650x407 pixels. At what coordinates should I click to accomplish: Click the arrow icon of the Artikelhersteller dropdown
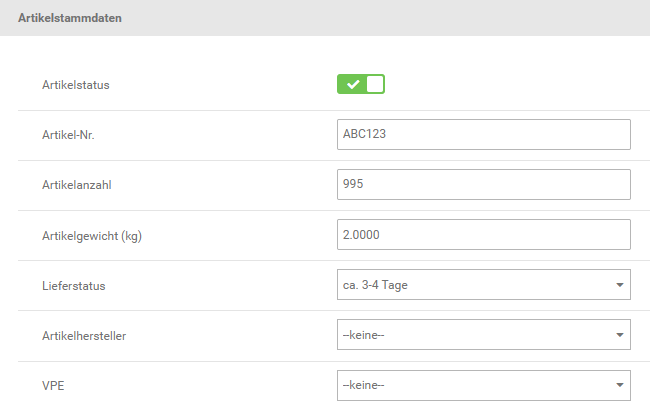click(x=620, y=335)
